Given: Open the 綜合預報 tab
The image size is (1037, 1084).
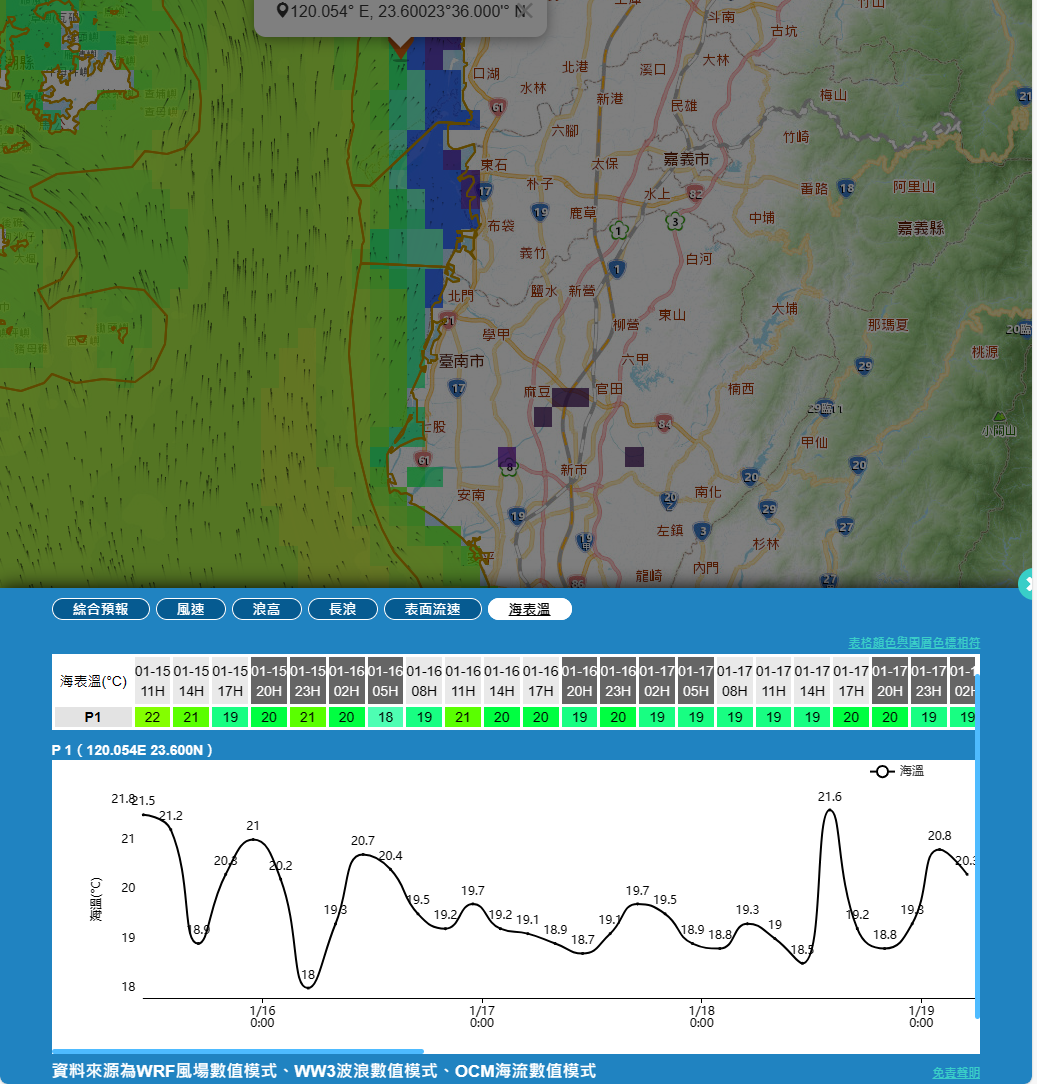Looking at the screenshot, I should (x=101, y=609).
